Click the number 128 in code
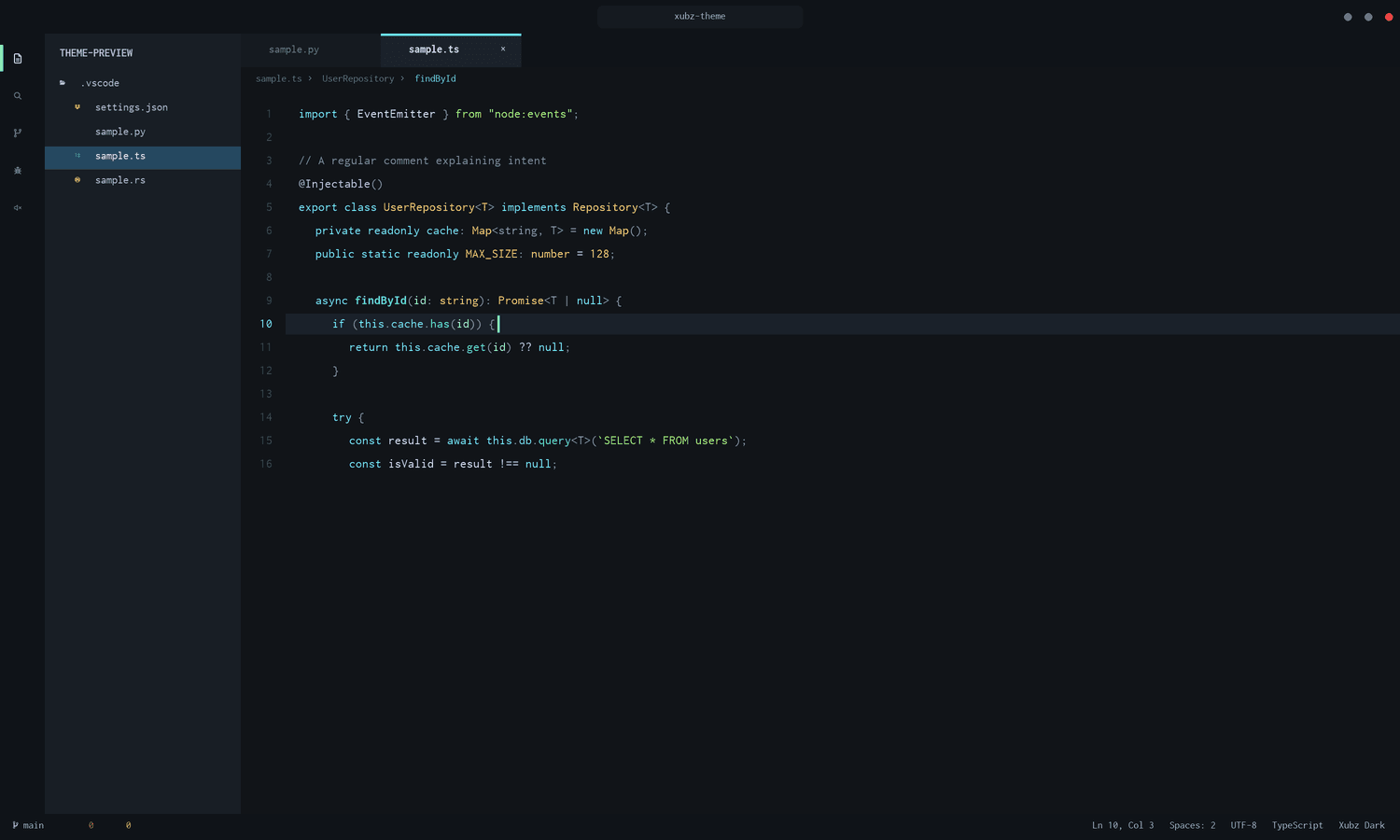 [x=599, y=254]
